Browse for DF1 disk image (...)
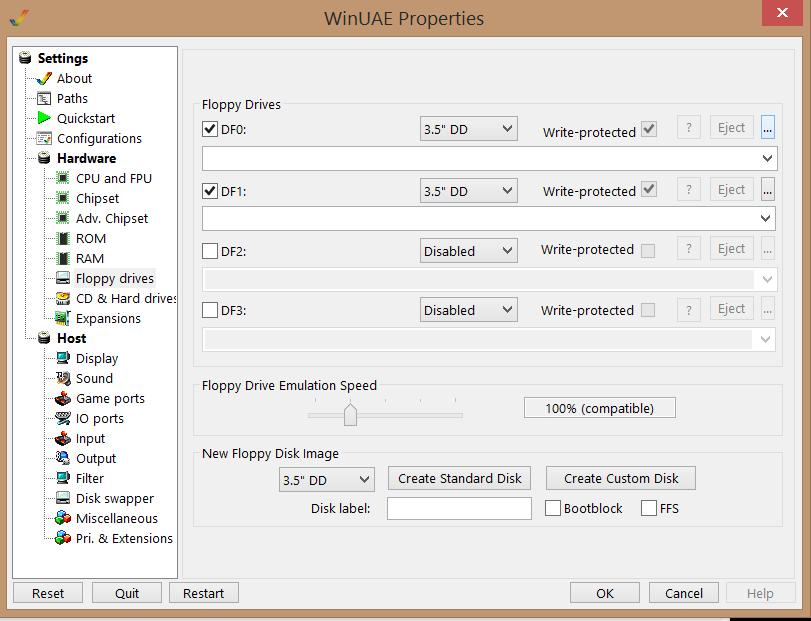This screenshot has width=811, height=621. click(768, 189)
